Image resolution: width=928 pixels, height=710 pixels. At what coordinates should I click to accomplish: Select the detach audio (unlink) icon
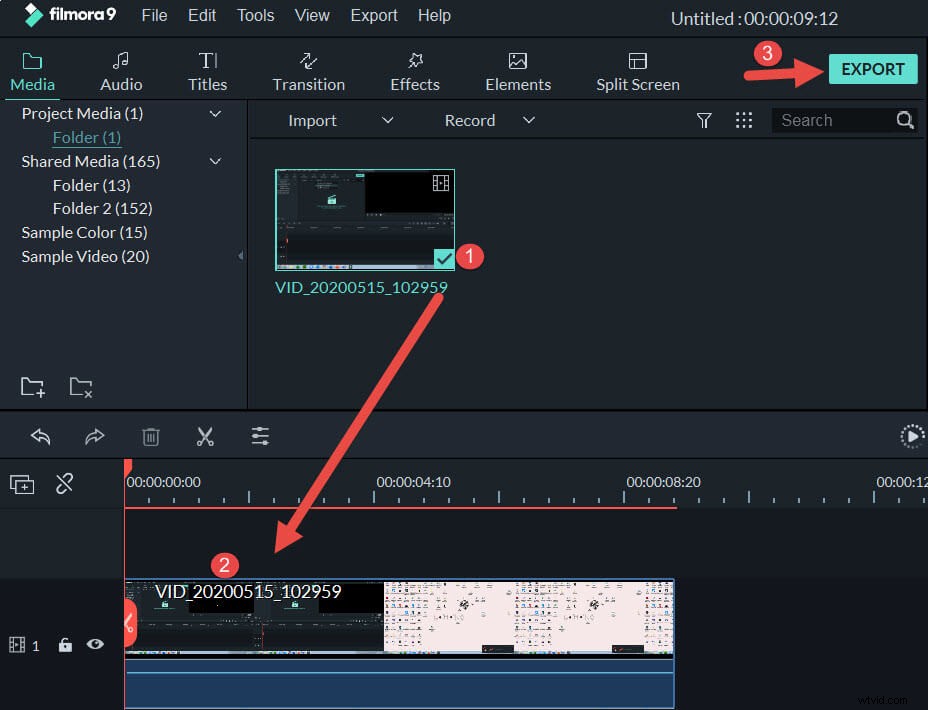64,484
